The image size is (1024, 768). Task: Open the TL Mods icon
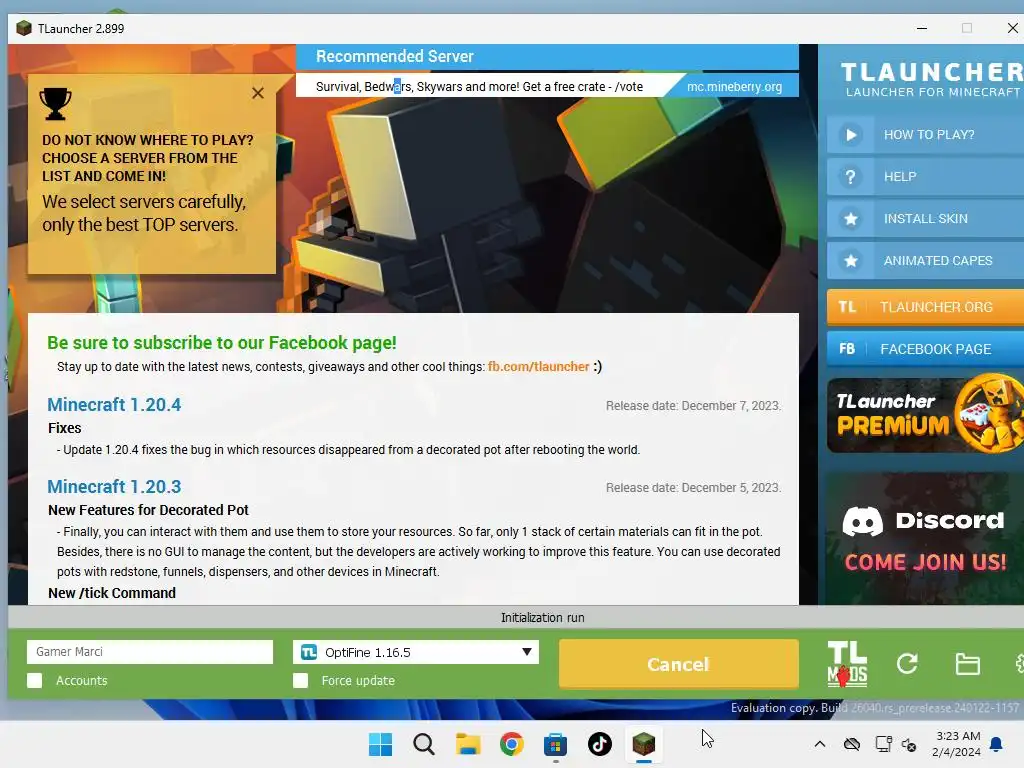point(847,664)
